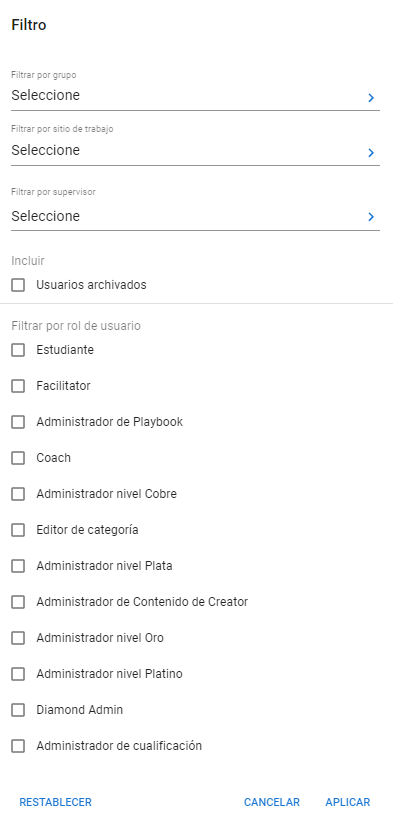Check the Estudiante role checkbox
The height and width of the screenshot is (832, 393).
(x=18, y=350)
